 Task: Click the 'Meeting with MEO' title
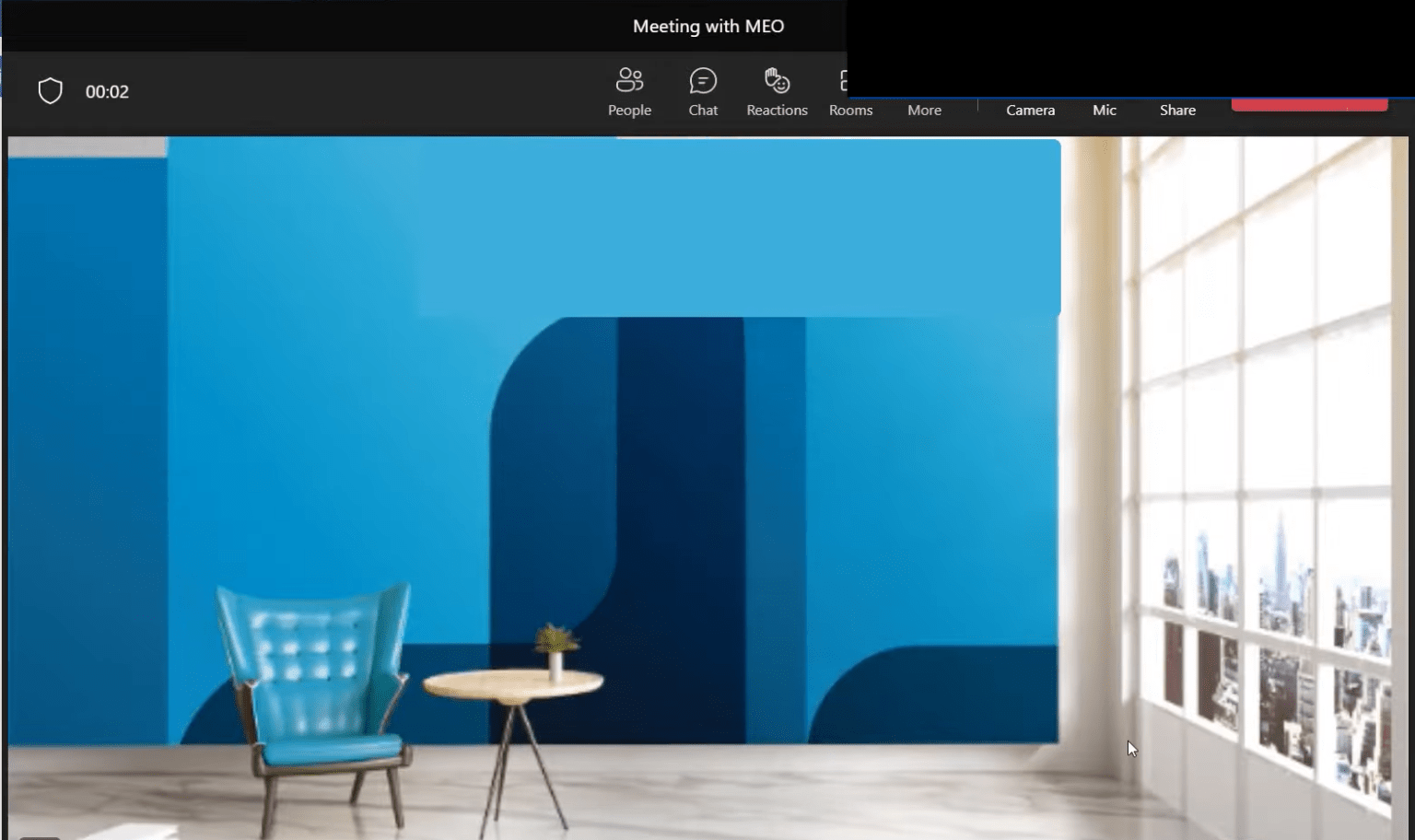click(x=708, y=26)
